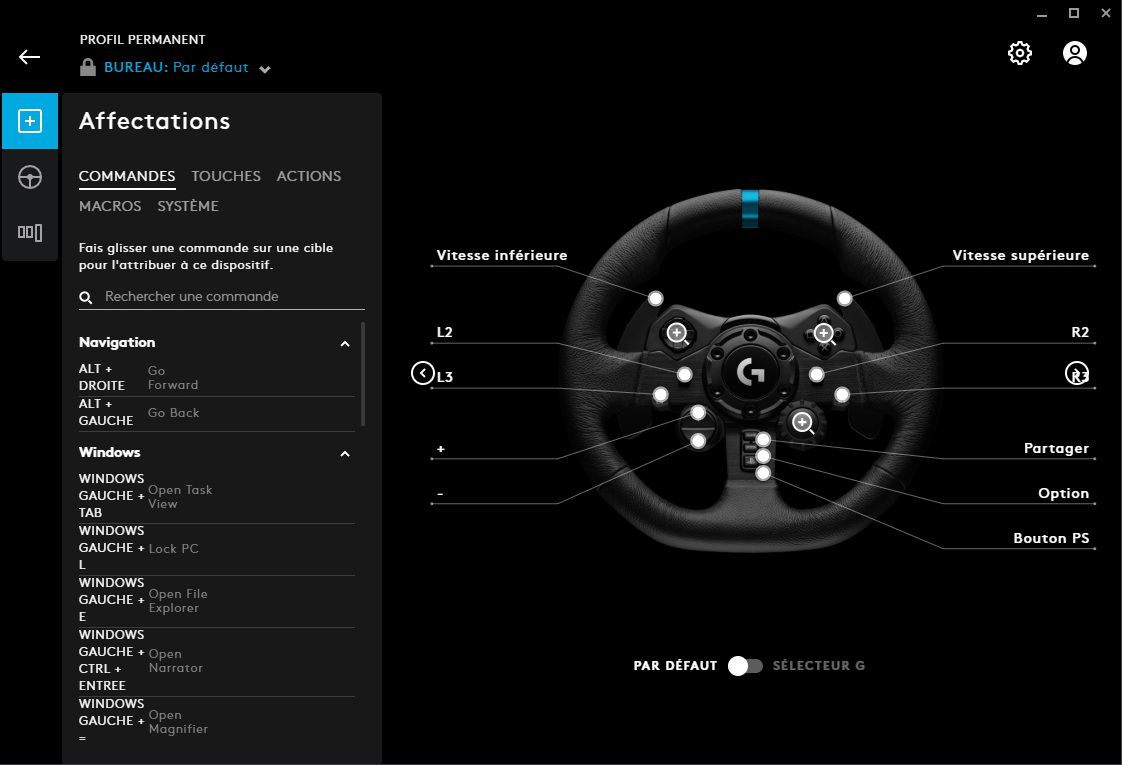Open the user account icon
This screenshot has height=765, width=1122.
click(x=1074, y=53)
